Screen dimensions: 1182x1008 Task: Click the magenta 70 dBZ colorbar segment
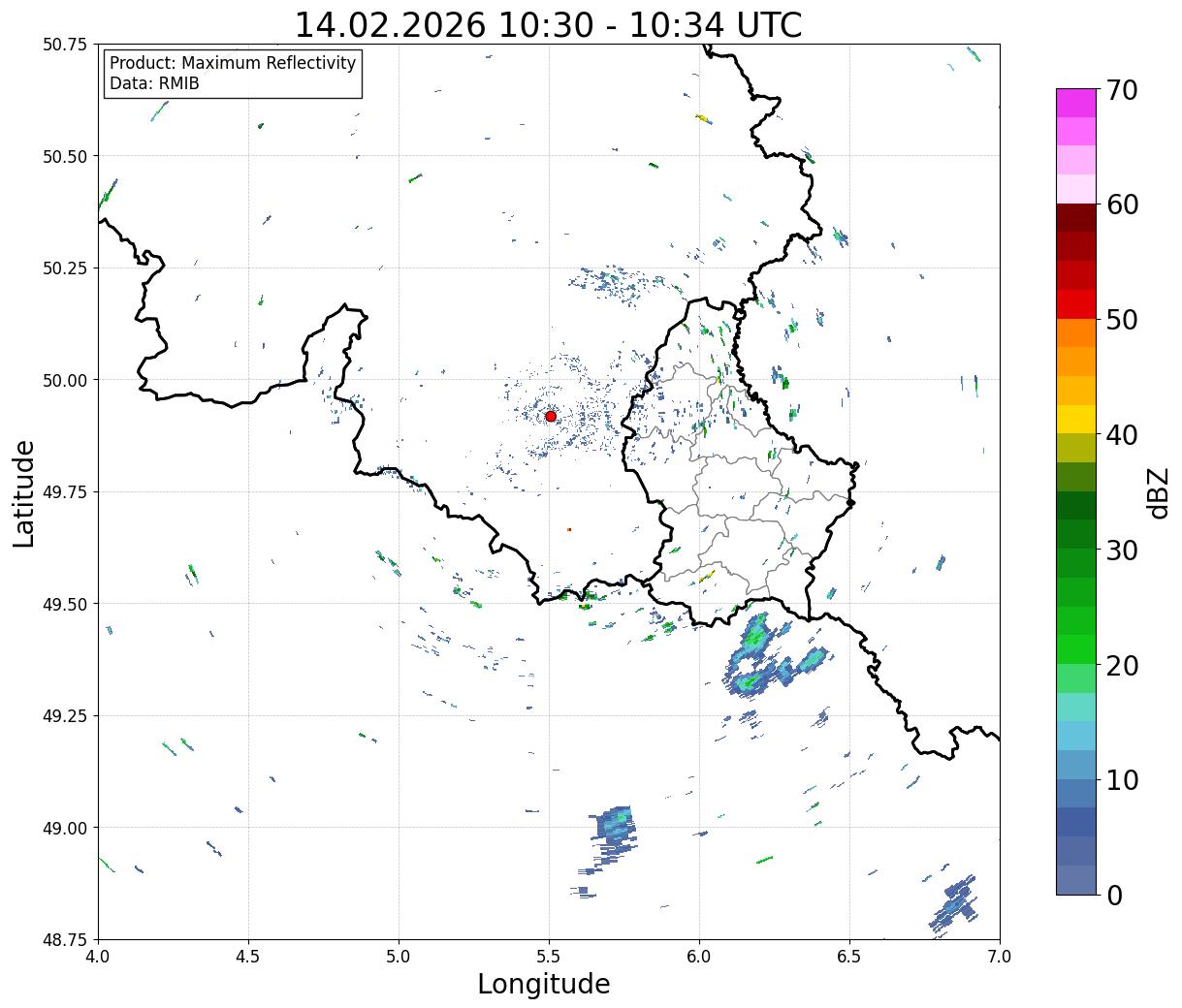point(1076,103)
